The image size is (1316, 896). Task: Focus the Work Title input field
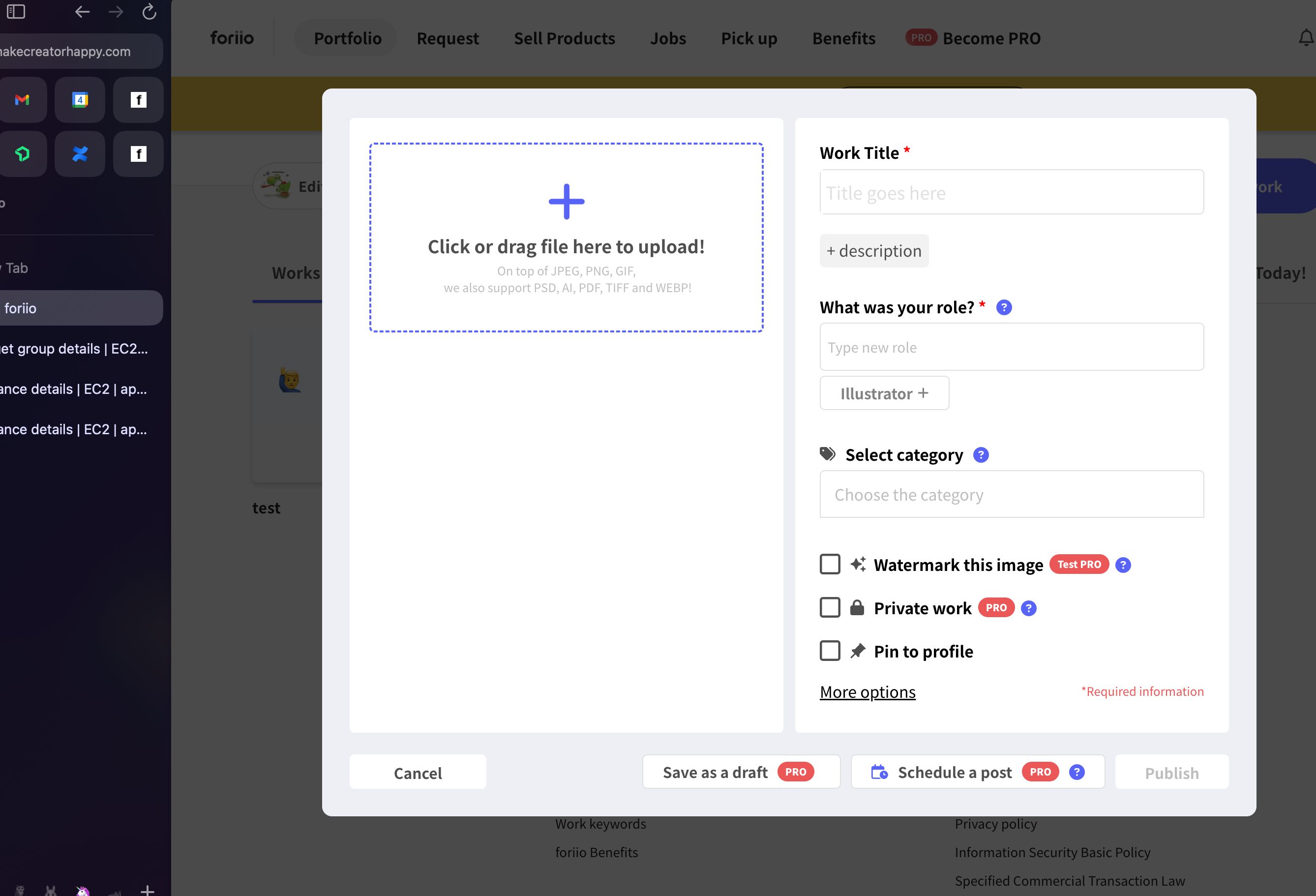tap(1012, 193)
